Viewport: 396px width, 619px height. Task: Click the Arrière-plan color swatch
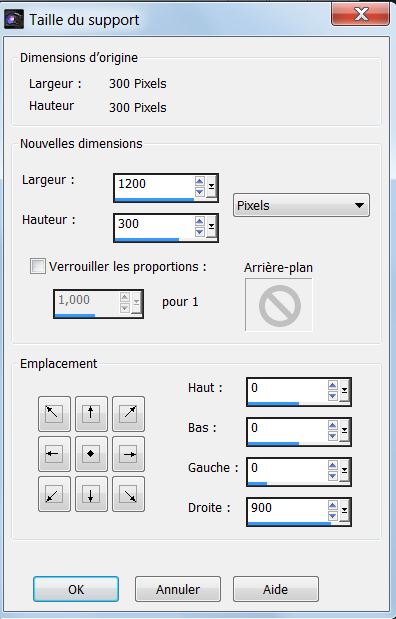pos(279,305)
